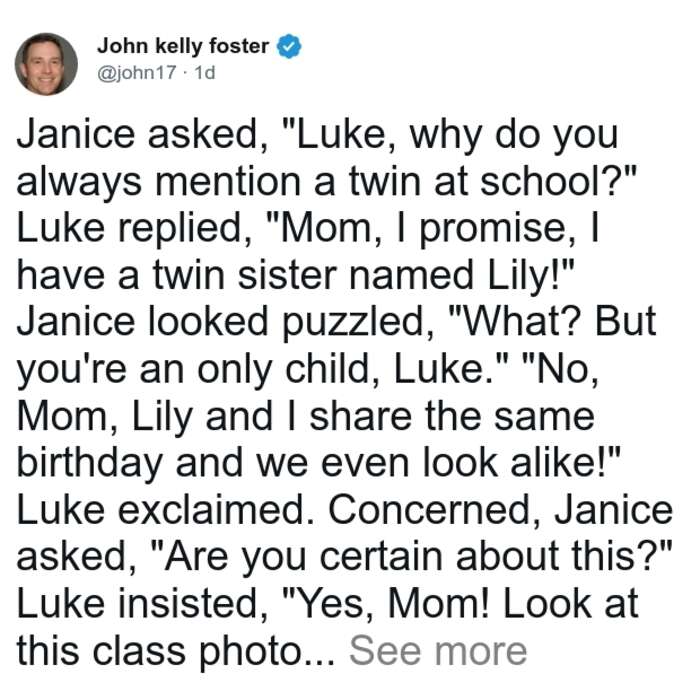700x700 pixels.
Task: Visit the @john17 handle link
Action: click(137, 72)
